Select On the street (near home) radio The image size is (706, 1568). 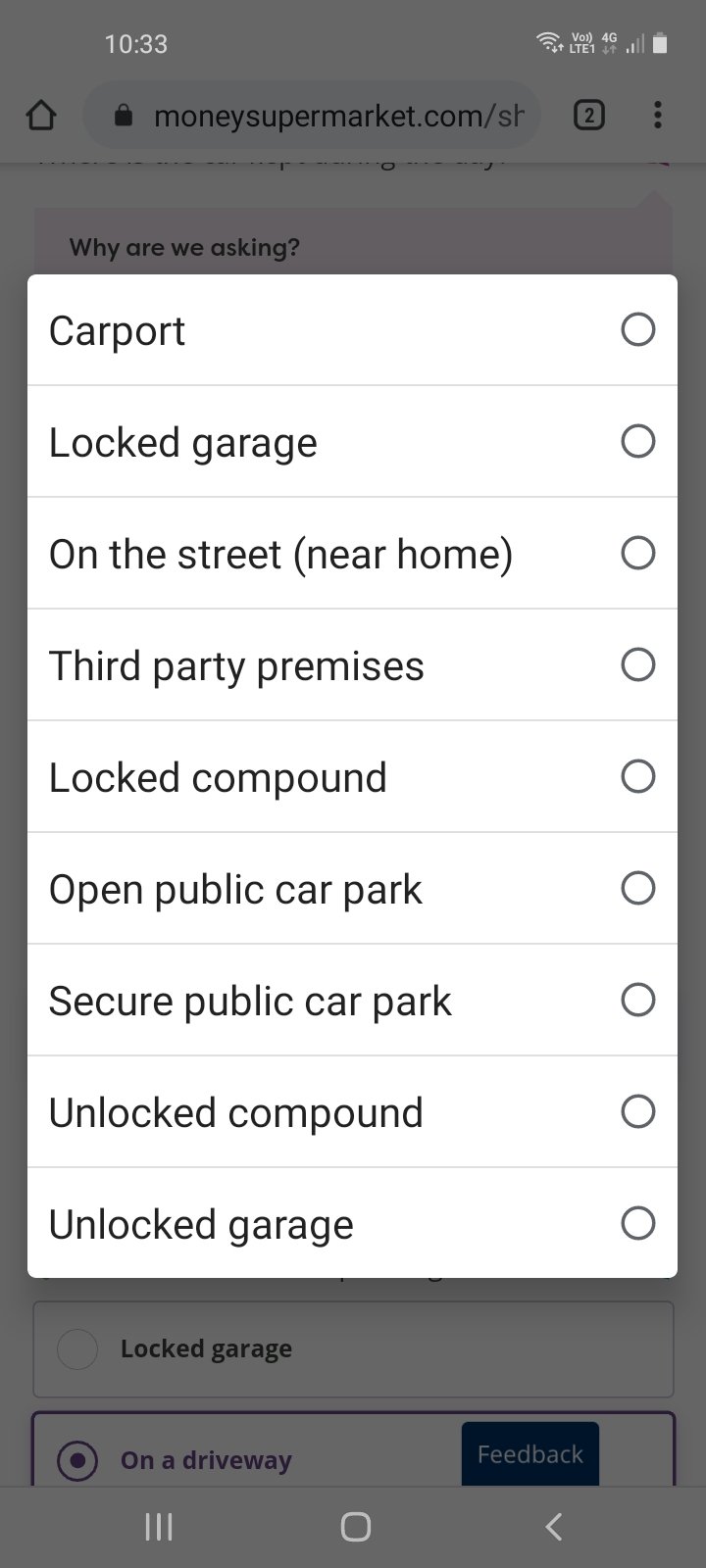[x=637, y=554]
